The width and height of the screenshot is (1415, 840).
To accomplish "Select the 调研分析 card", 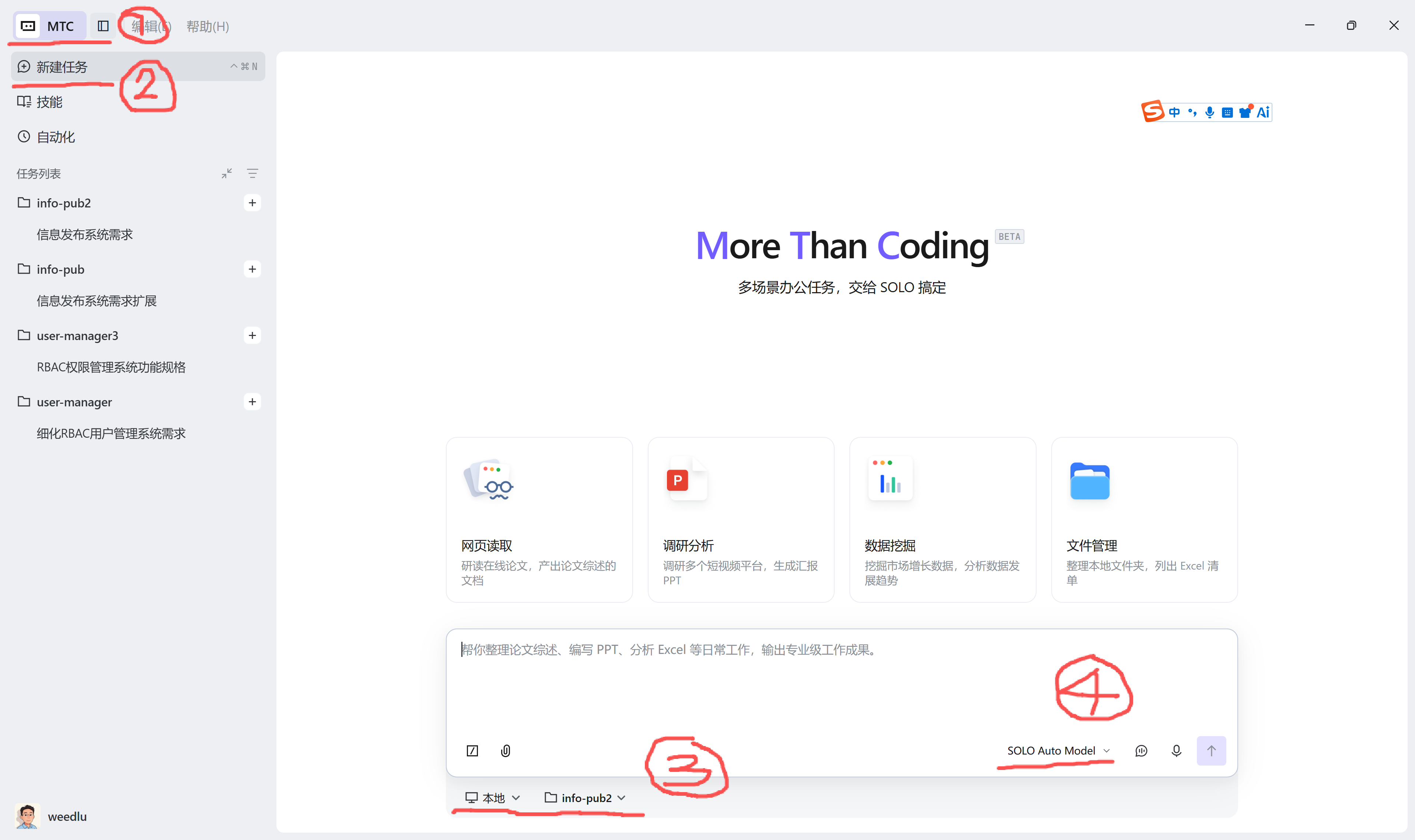I will pyautogui.click(x=740, y=519).
